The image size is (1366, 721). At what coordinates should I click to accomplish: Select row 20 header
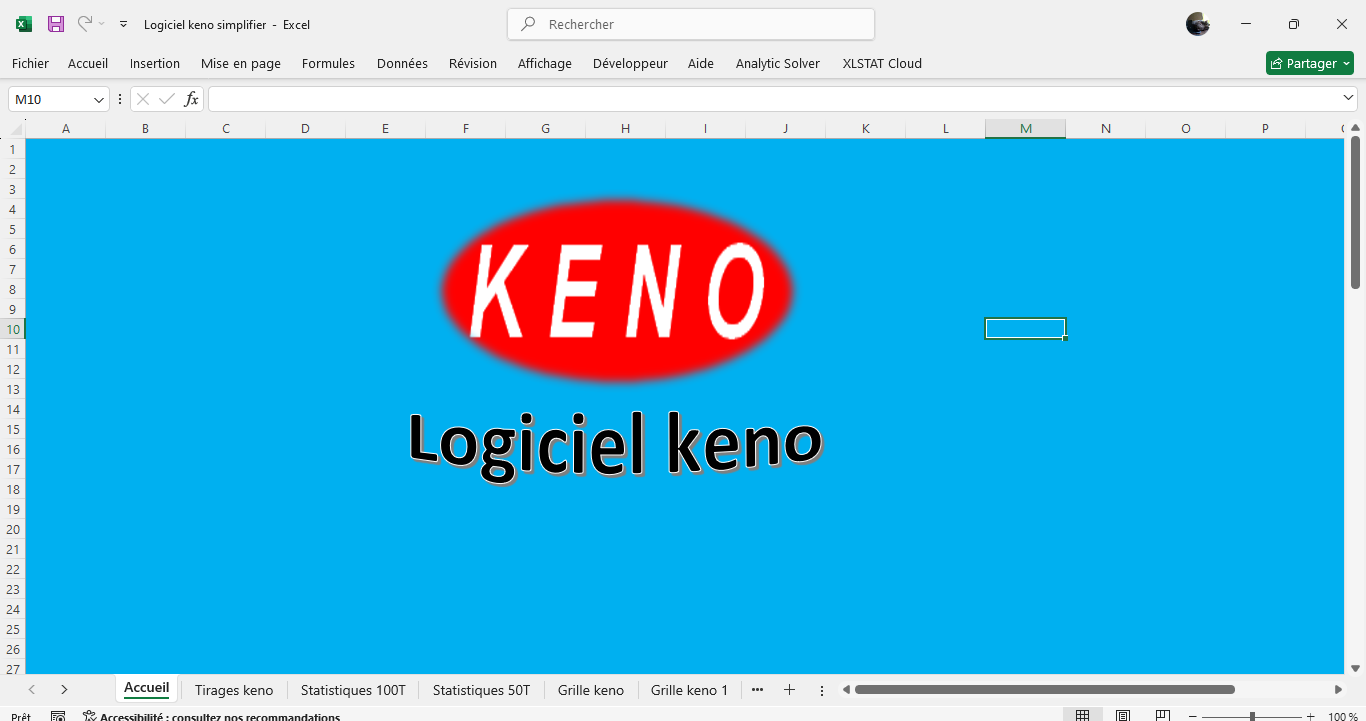13,529
